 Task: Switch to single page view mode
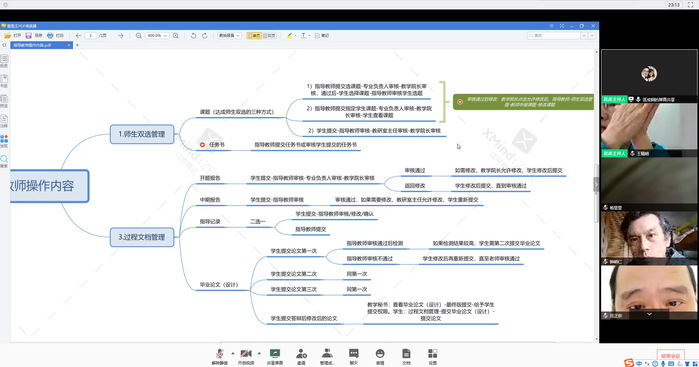coord(254,35)
